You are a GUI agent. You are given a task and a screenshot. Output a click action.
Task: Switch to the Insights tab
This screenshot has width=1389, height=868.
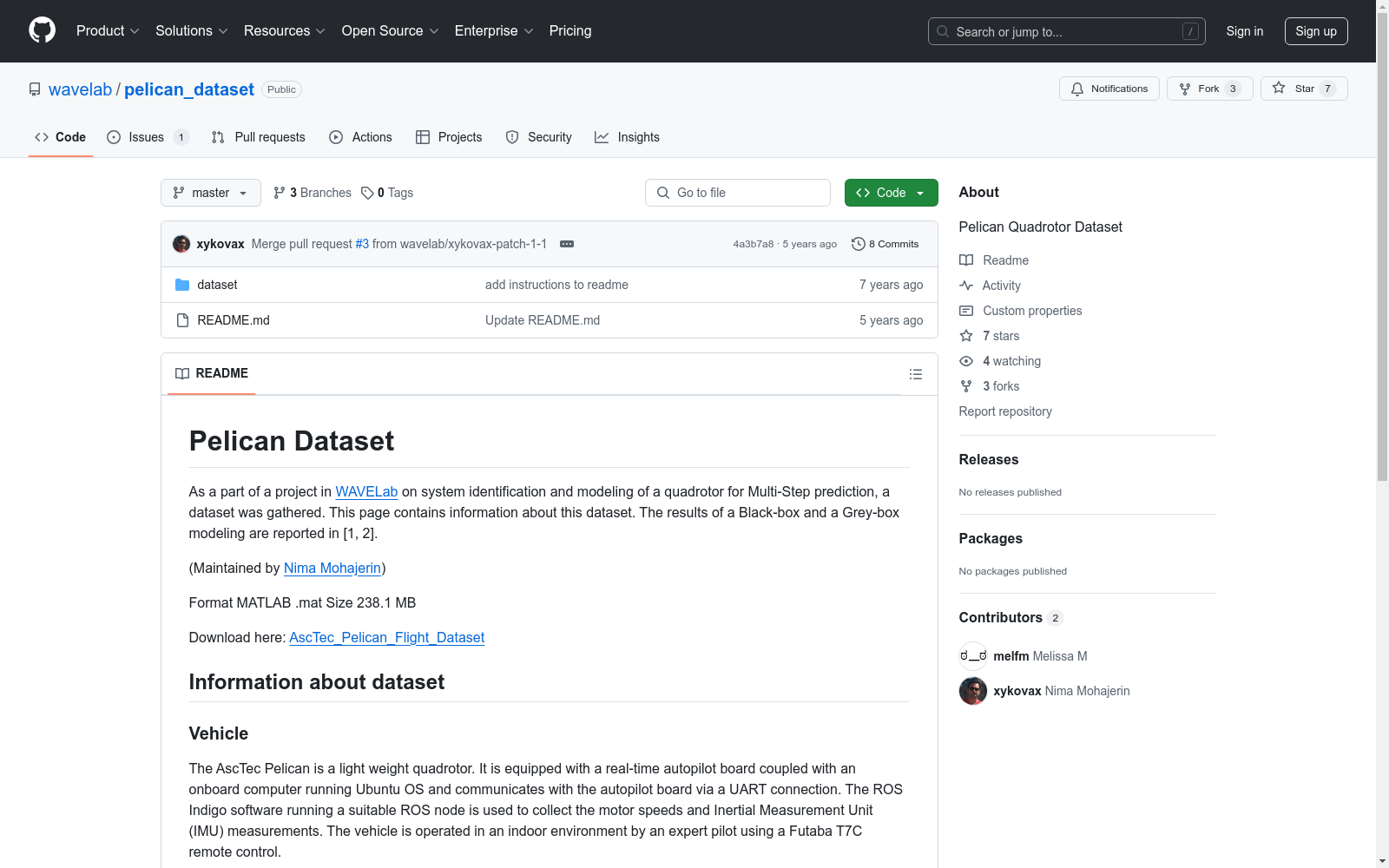pos(628,137)
